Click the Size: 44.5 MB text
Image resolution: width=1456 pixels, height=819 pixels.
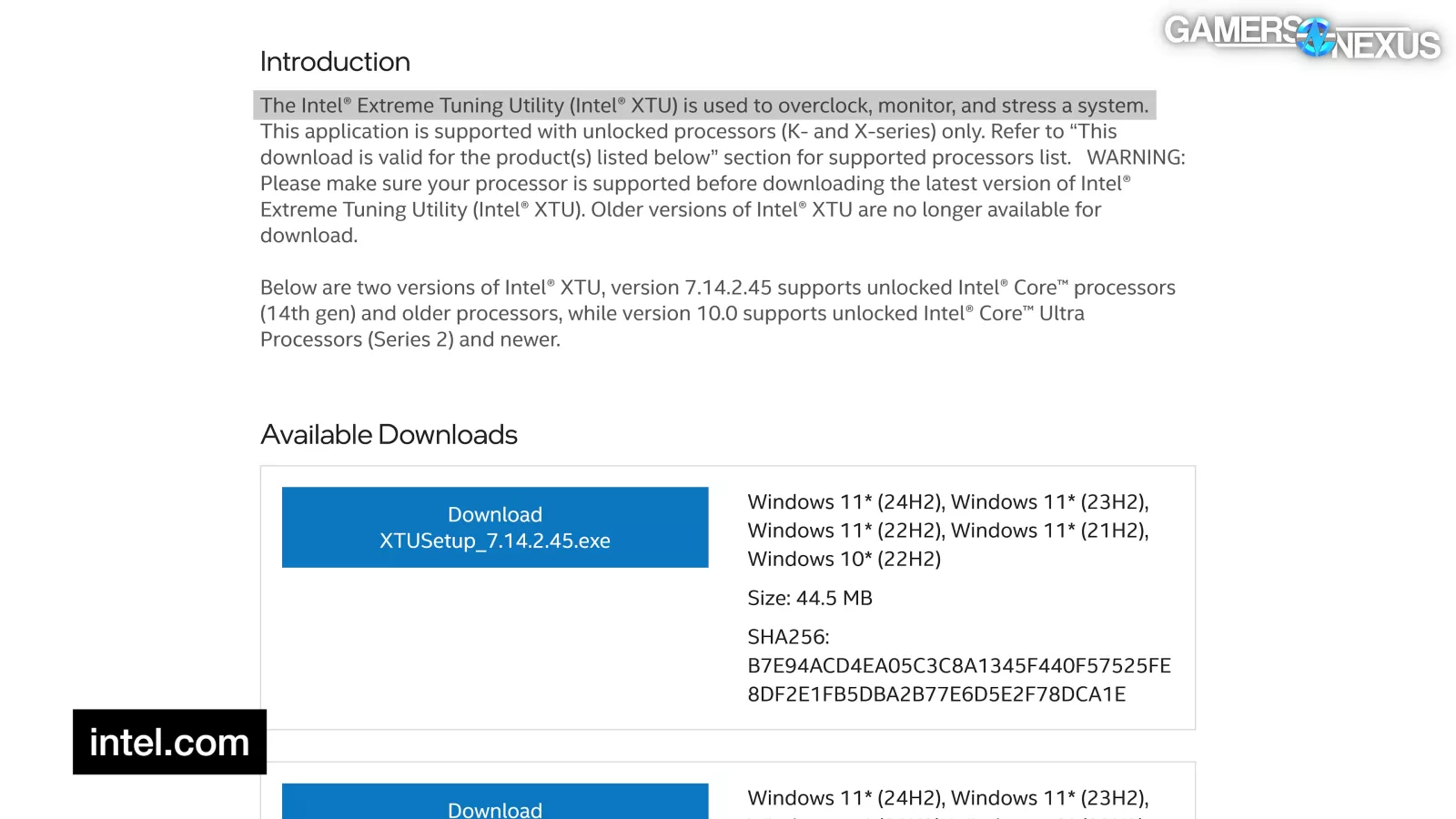[810, 598]
